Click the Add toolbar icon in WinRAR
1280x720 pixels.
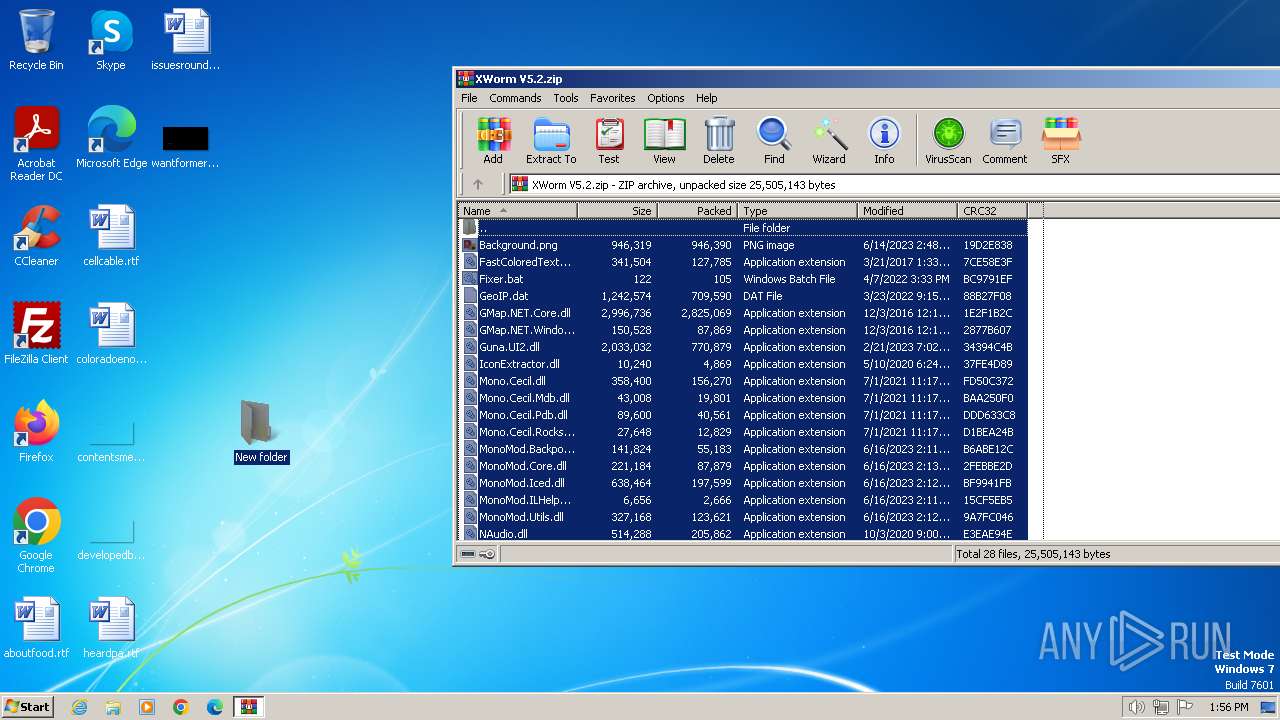click(x=493, y=140)
